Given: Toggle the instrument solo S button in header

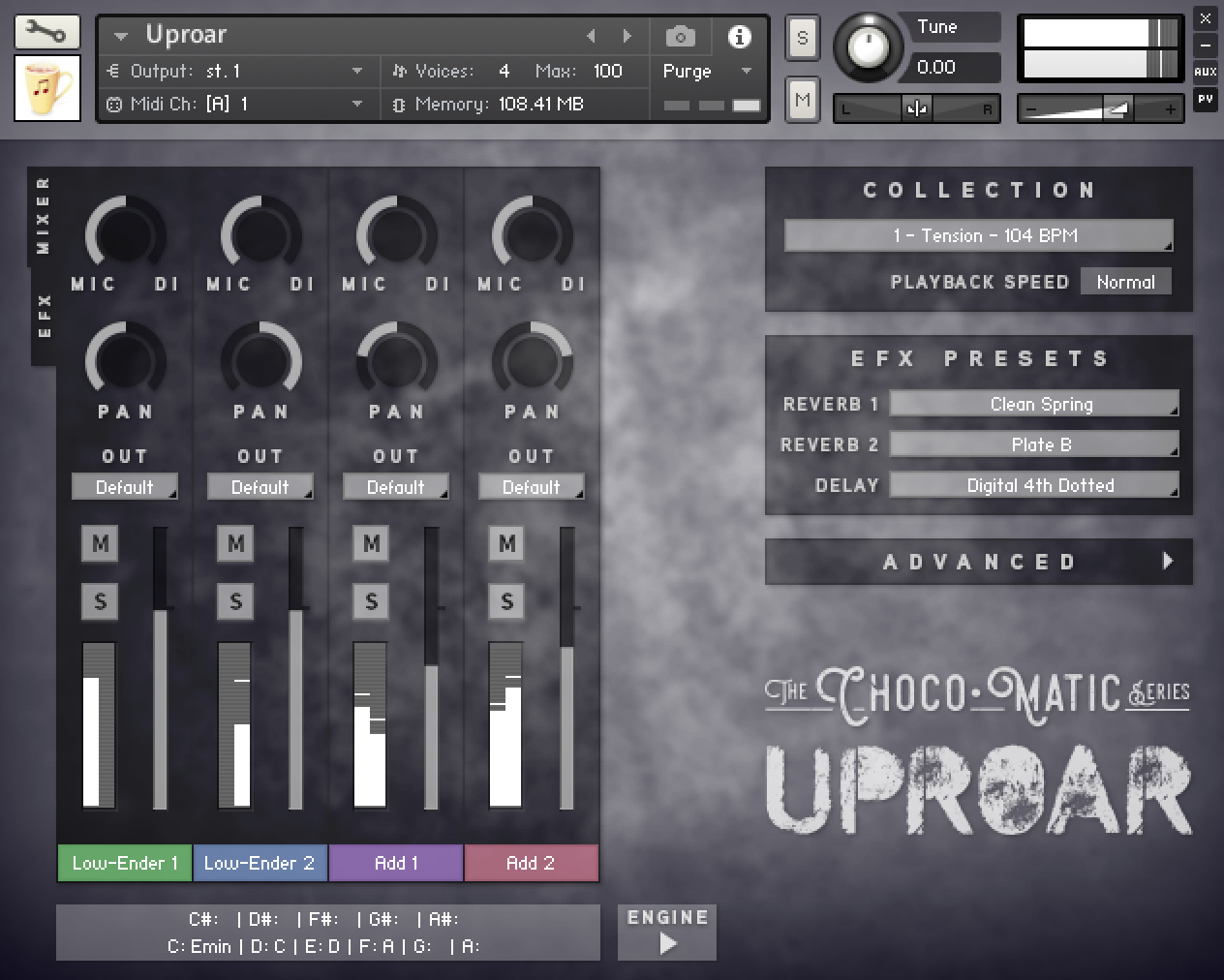Looking at the screenshot, I should [x=802, y=39].
